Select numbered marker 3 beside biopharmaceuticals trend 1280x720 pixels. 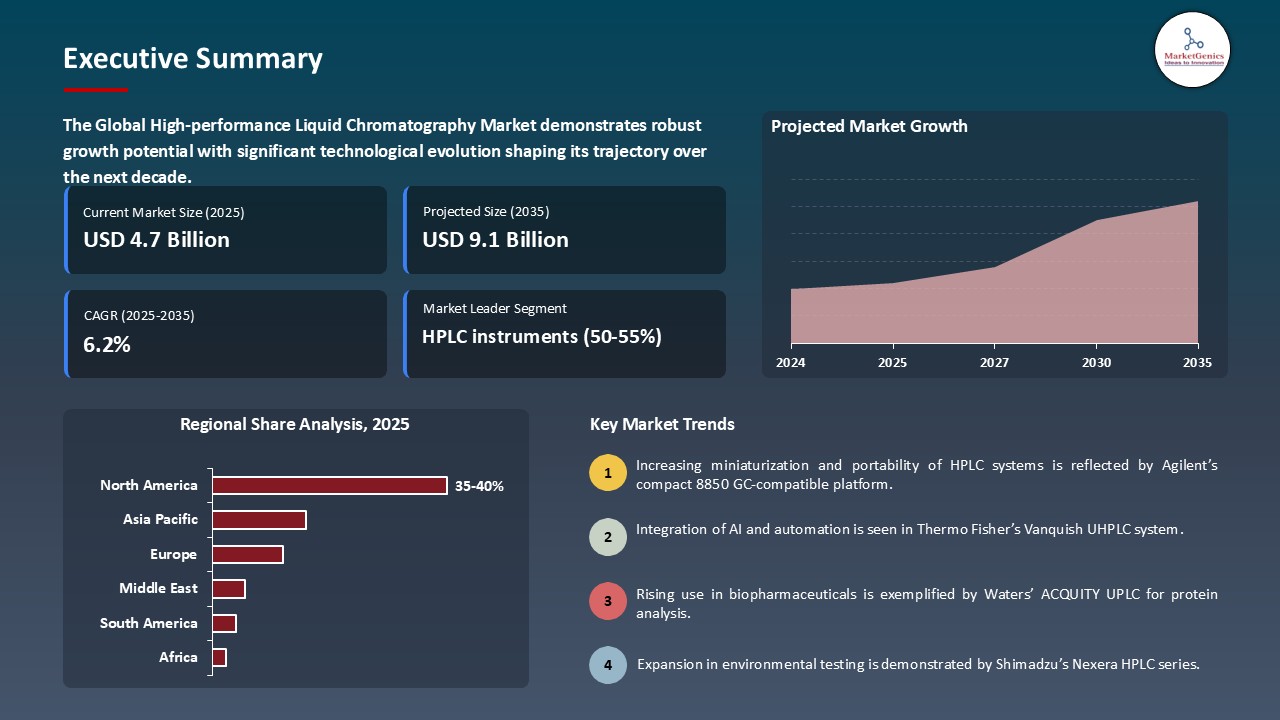[608, 601]
